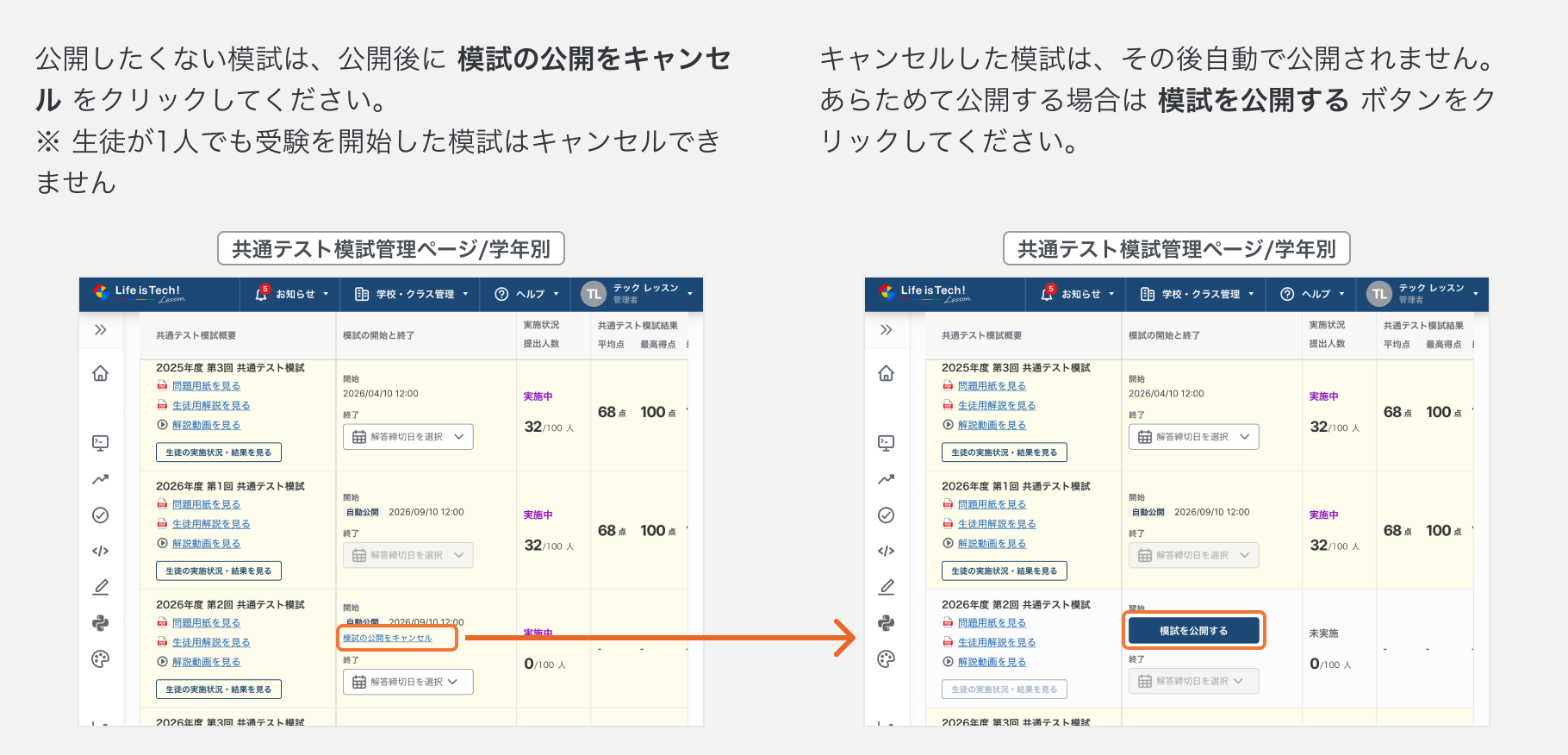The width and height of the screenshot is (1568, 755).
Task: Open the Python snake icon in the right screenshot's sidebar
Action: (x=887, y=623)
